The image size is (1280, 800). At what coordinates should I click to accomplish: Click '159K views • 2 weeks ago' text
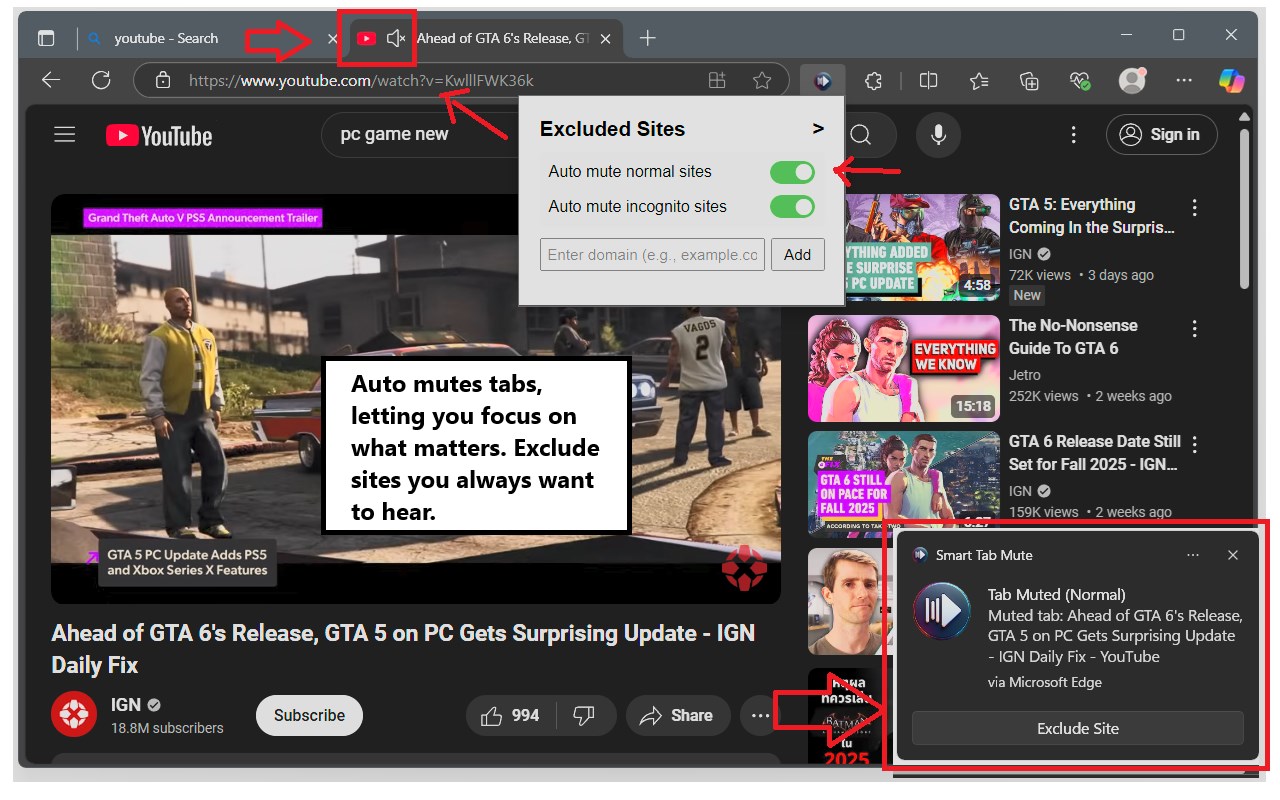pos(1090,512)
